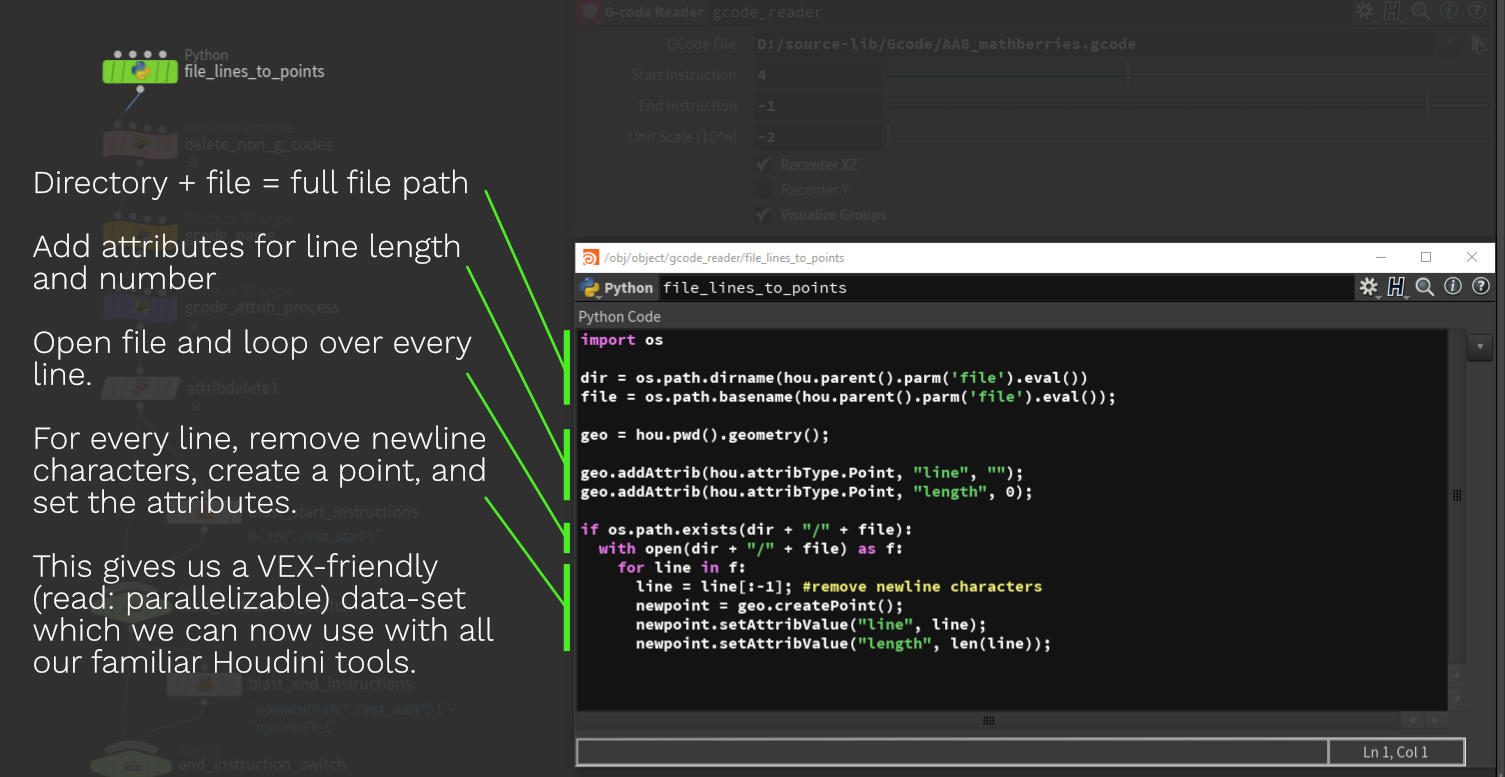Toggle the Recenter XZ checkbox
The height and width of the screenshot is (777, 1505).
(x=764, y=165)
